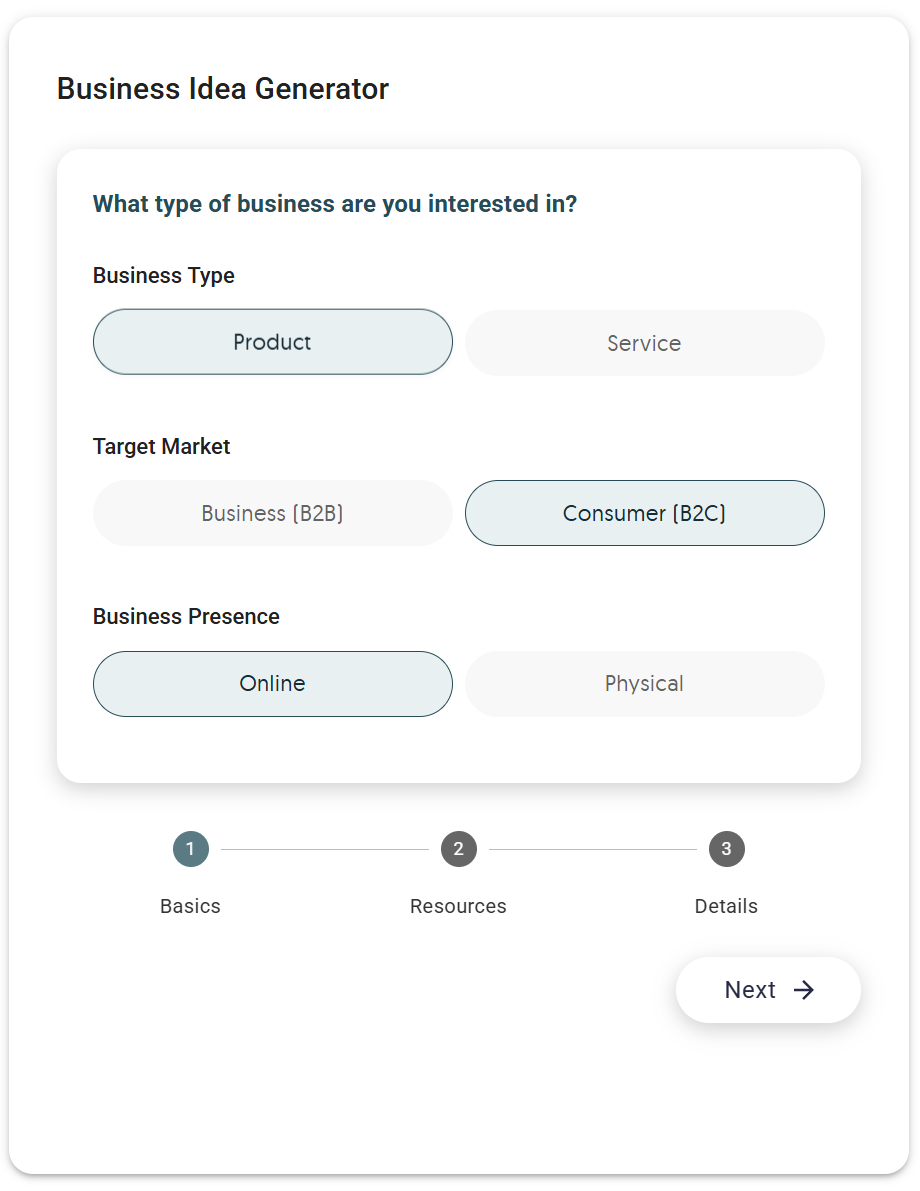Click the Business Presence heading

186,616
